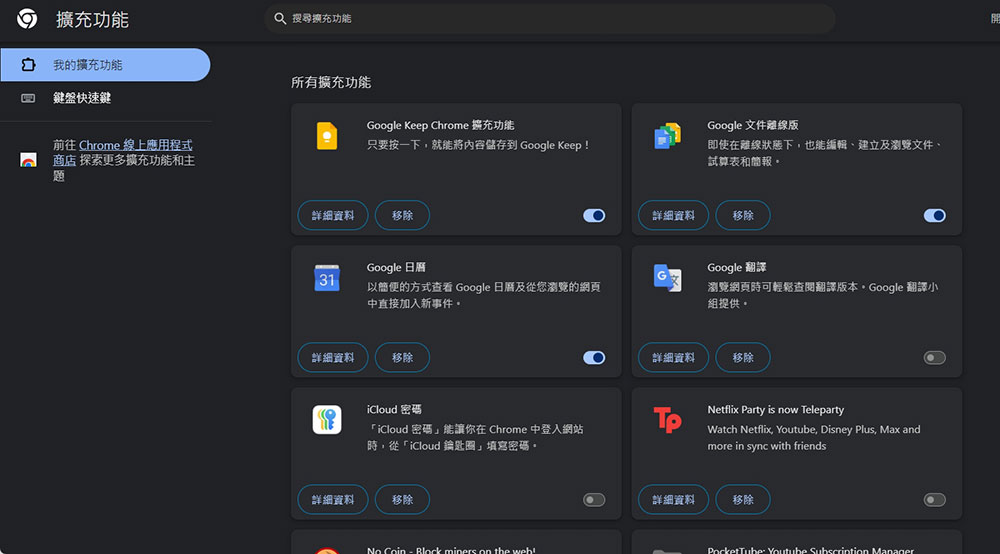Click the Google 日曆 title text
Viewport: 1000px width, 554px height.
point(396,268)
